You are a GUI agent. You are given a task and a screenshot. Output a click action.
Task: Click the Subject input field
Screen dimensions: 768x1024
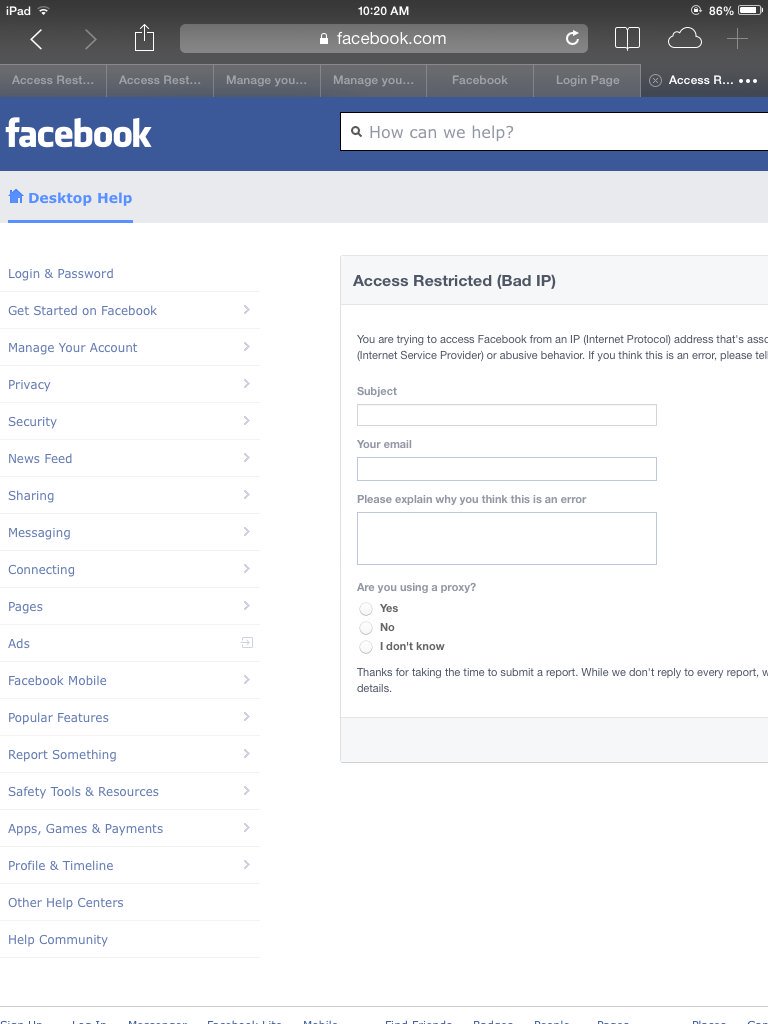tap(506, 415)
